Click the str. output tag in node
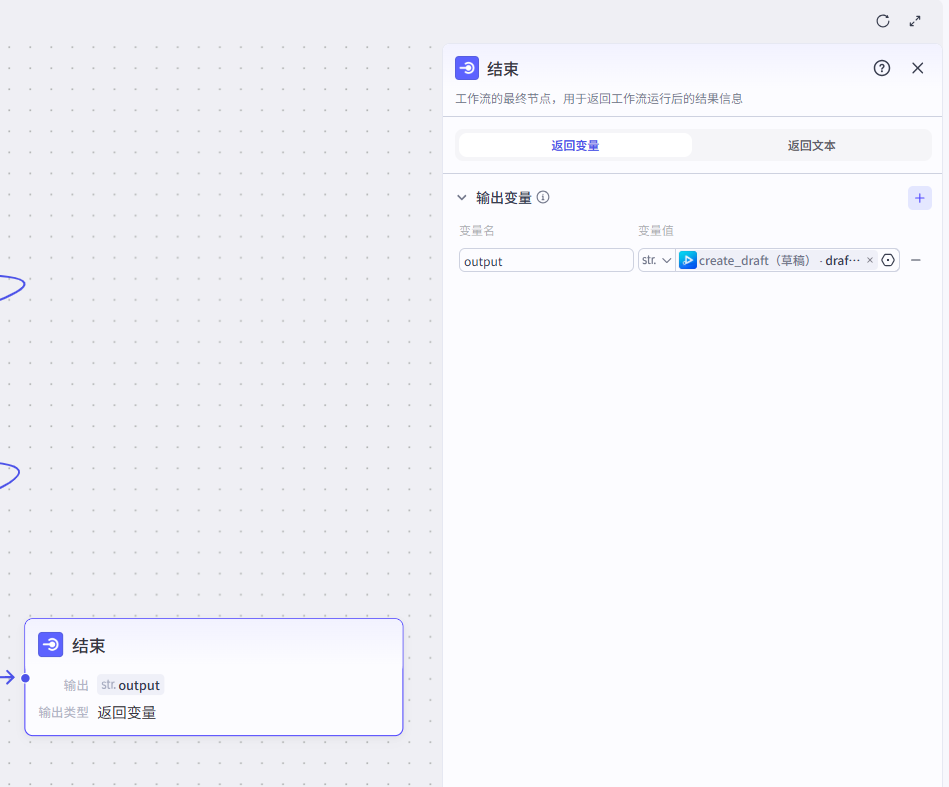The image size is (949, 787). click(130, 685)
